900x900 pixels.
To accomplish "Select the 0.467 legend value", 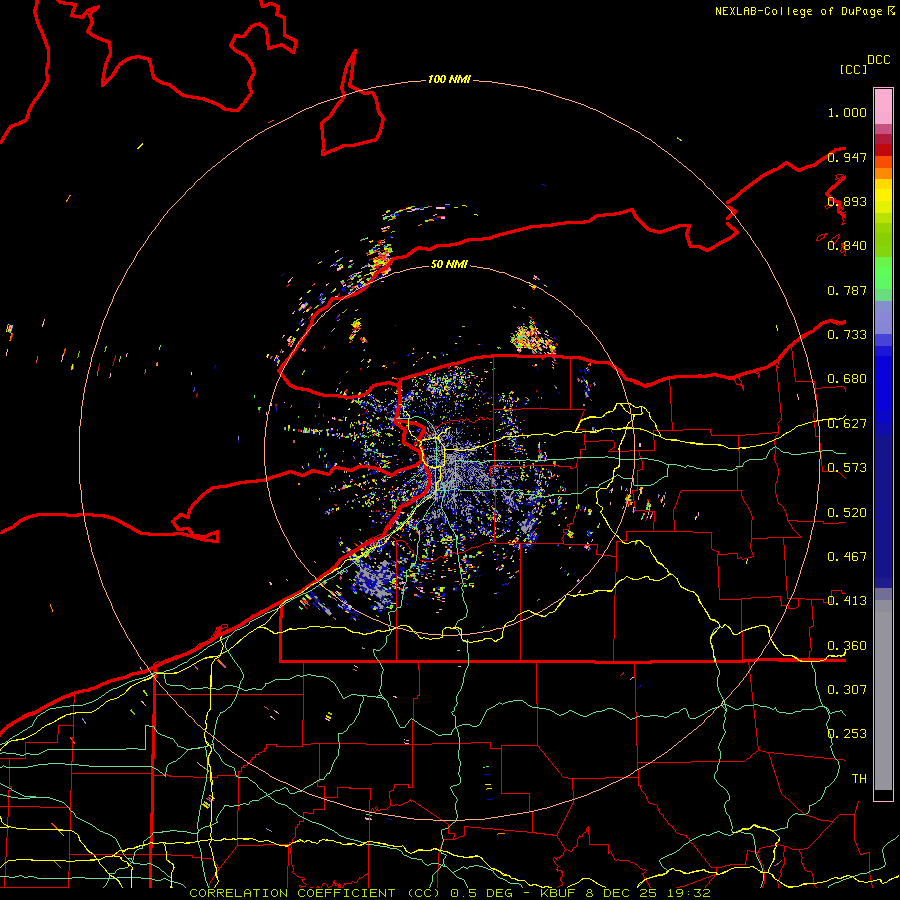I will coord(847,557).
